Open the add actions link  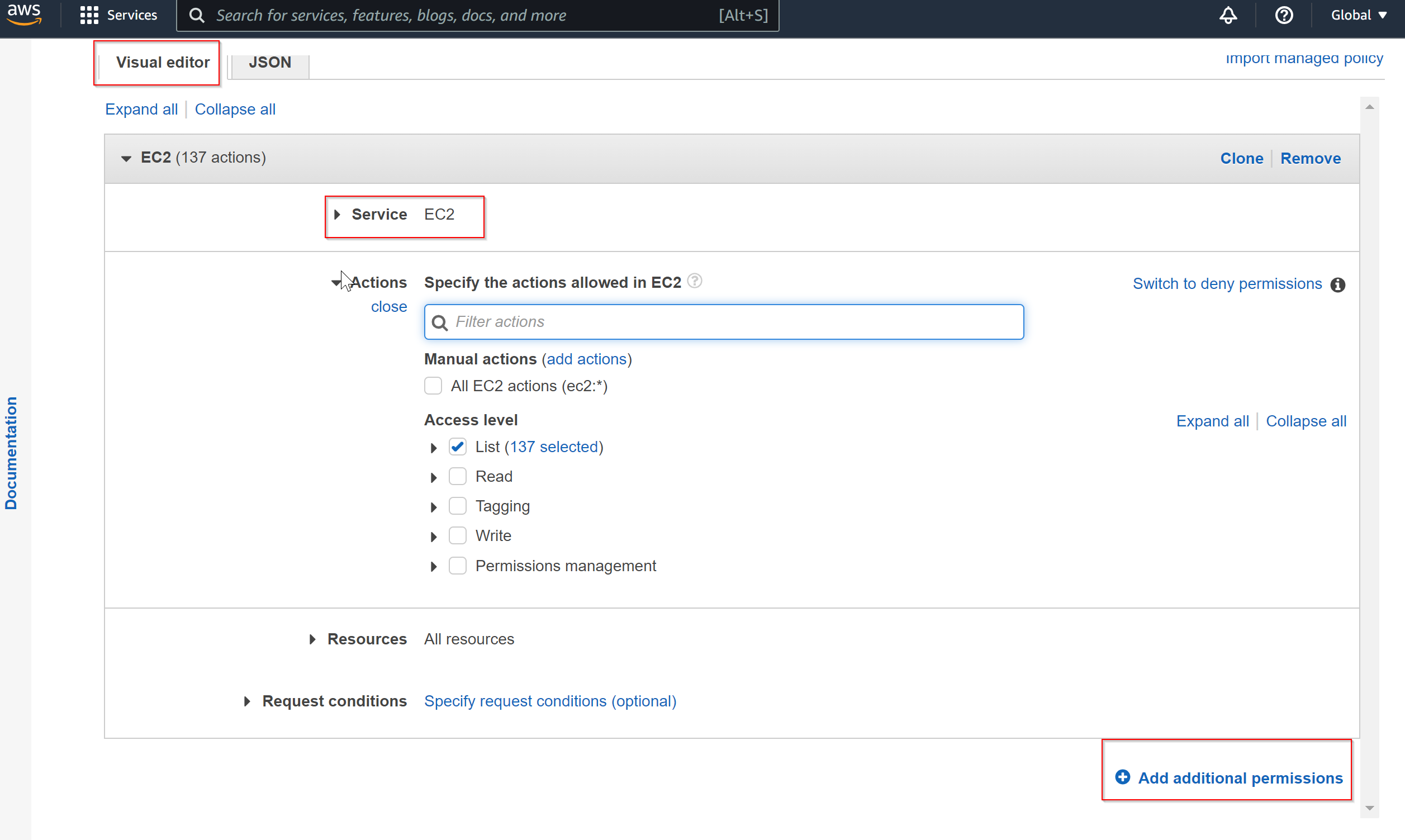pyautogui.click(x=586, y=359)
